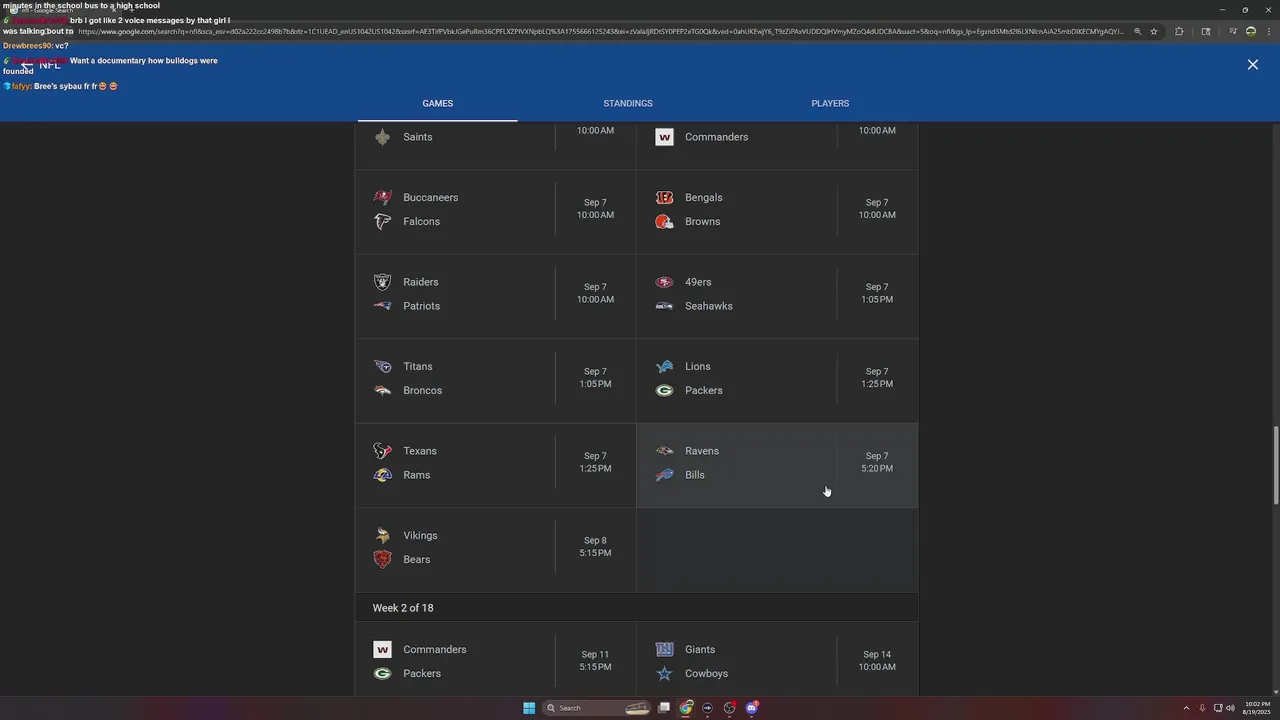Click the Ravens team logo

[x=664, y=451]
